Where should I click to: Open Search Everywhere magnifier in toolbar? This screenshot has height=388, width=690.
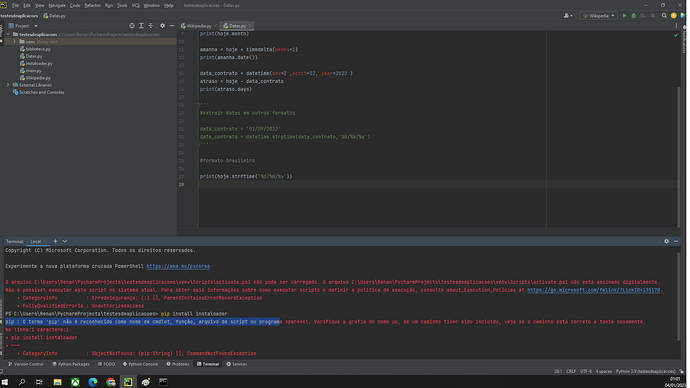point(664,16)
